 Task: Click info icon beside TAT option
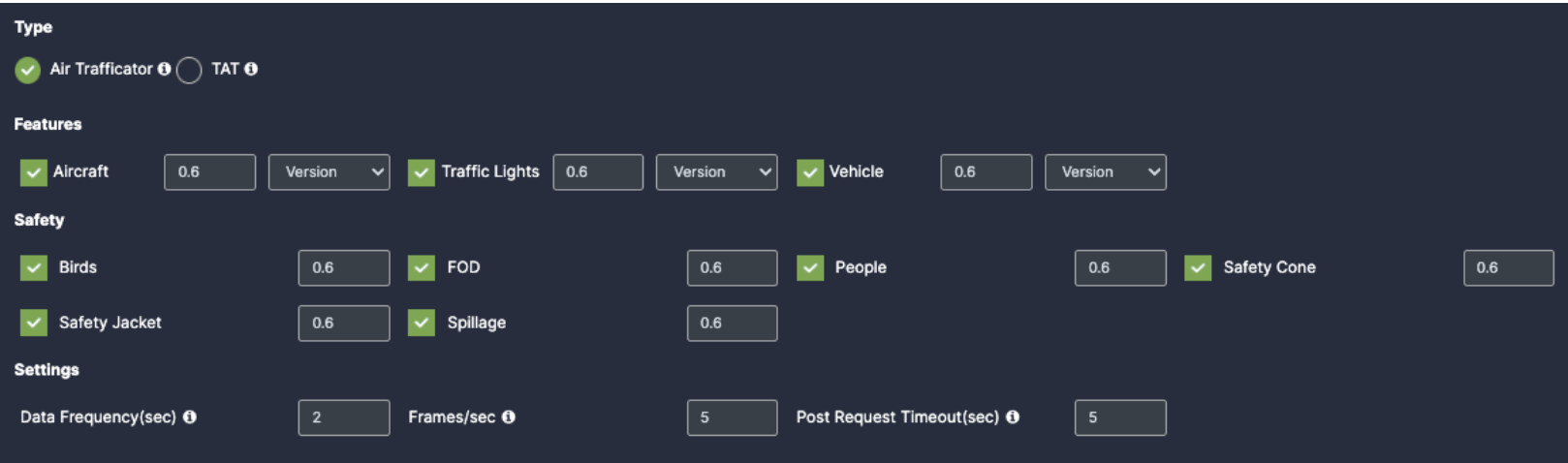coord(251,69)
